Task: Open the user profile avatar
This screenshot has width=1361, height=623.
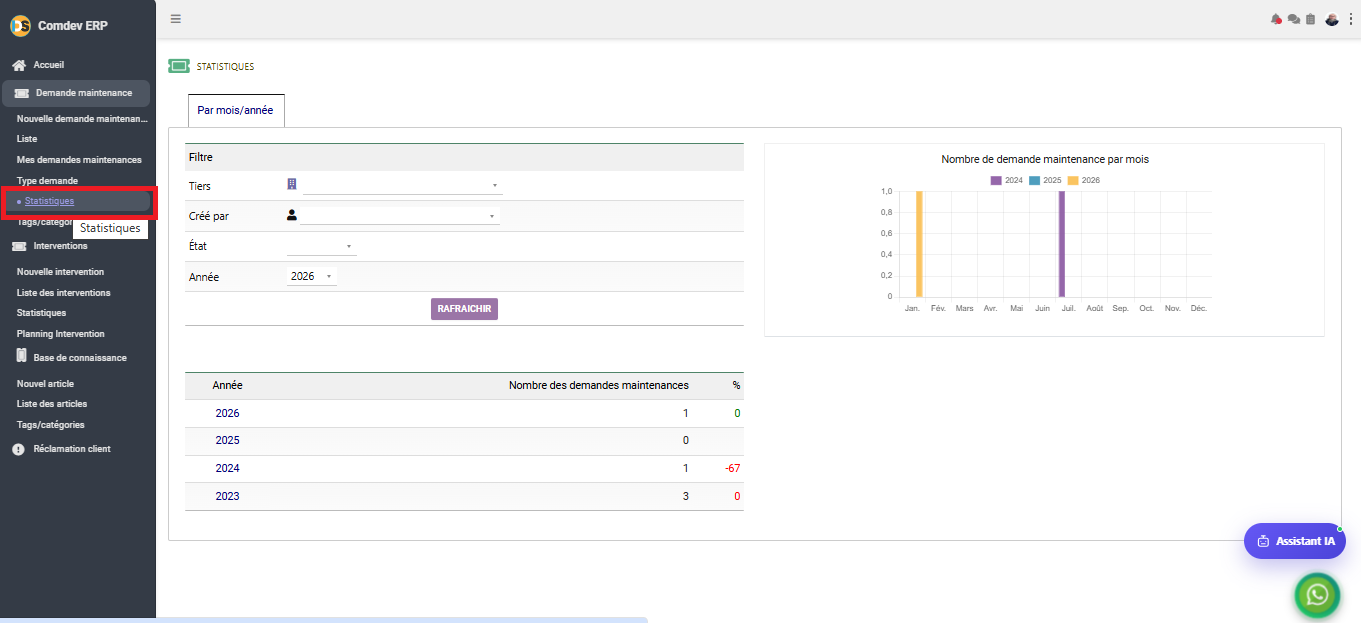Action: point(1332,19)
